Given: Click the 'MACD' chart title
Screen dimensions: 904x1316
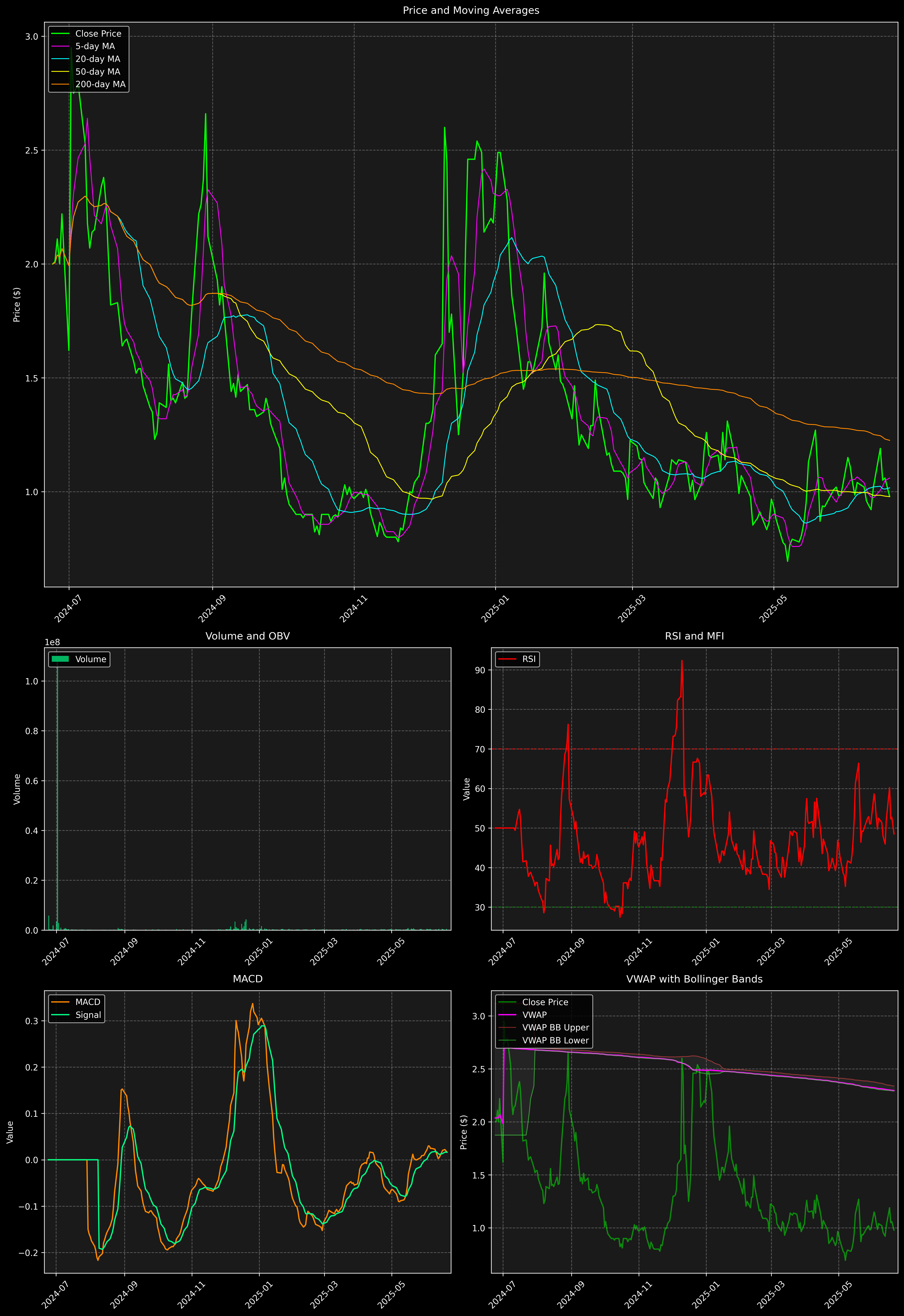Looking at the screenshot, I should coord(248,979).
